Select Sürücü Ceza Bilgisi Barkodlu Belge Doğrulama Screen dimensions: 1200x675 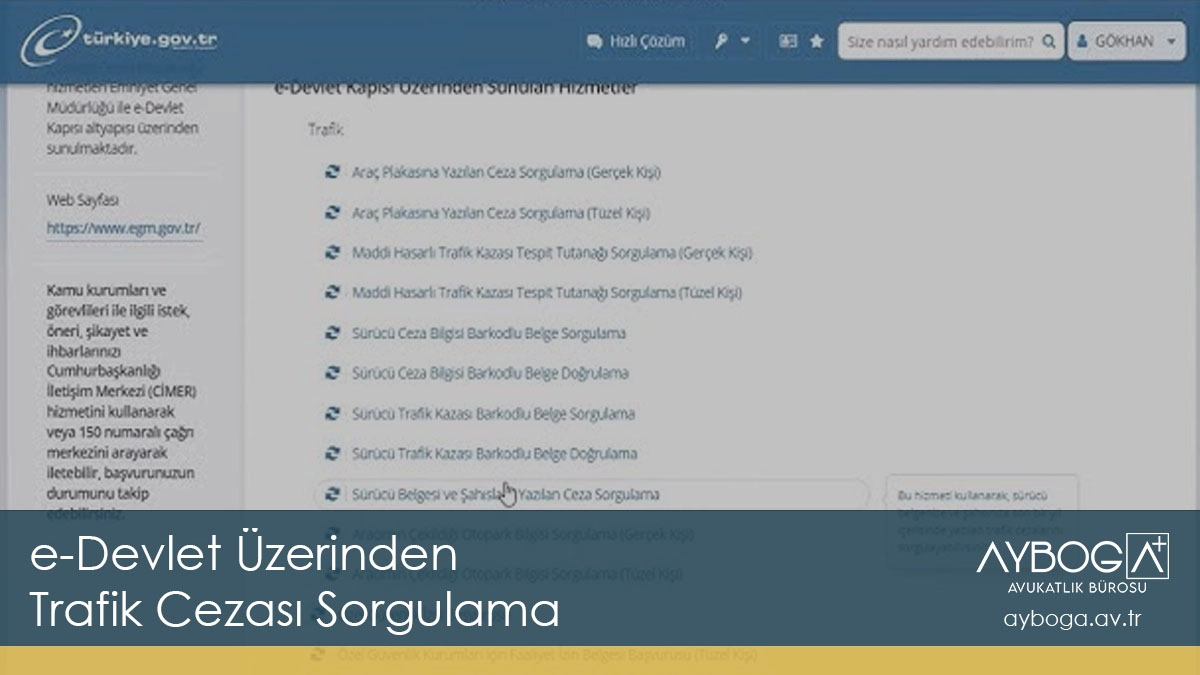pos(490,373)
